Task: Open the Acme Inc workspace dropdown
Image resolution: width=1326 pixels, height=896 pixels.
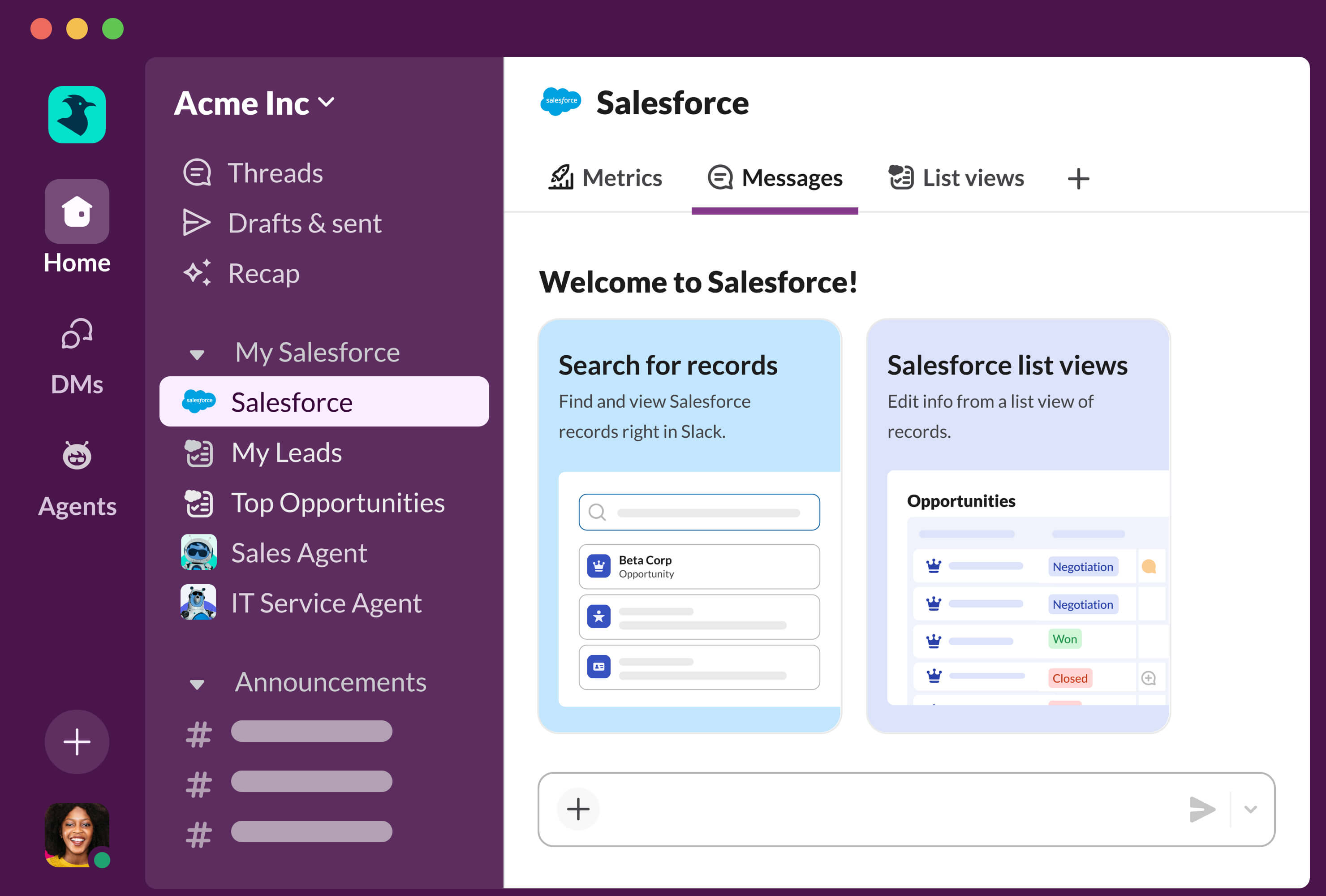Action: pyautogui.click(x=254, y=103)
